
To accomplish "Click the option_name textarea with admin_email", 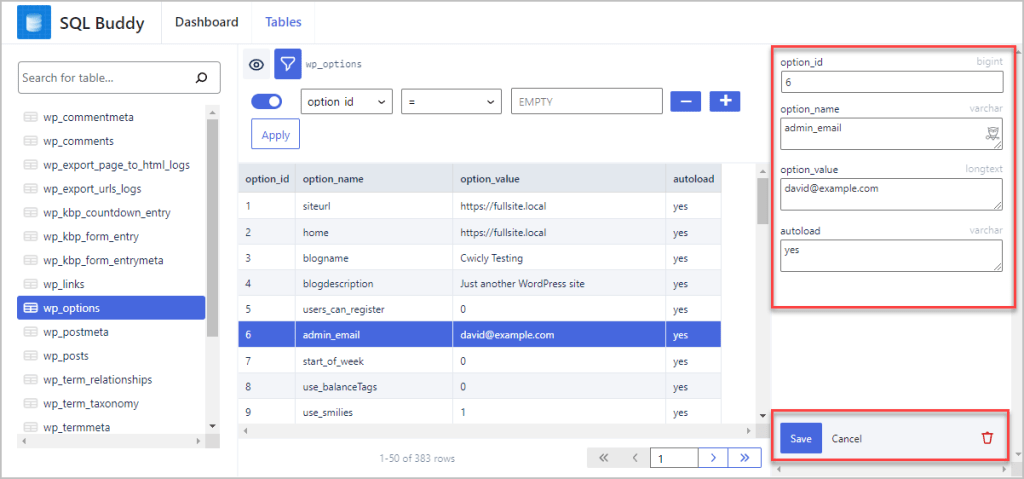I will [891, 134].
